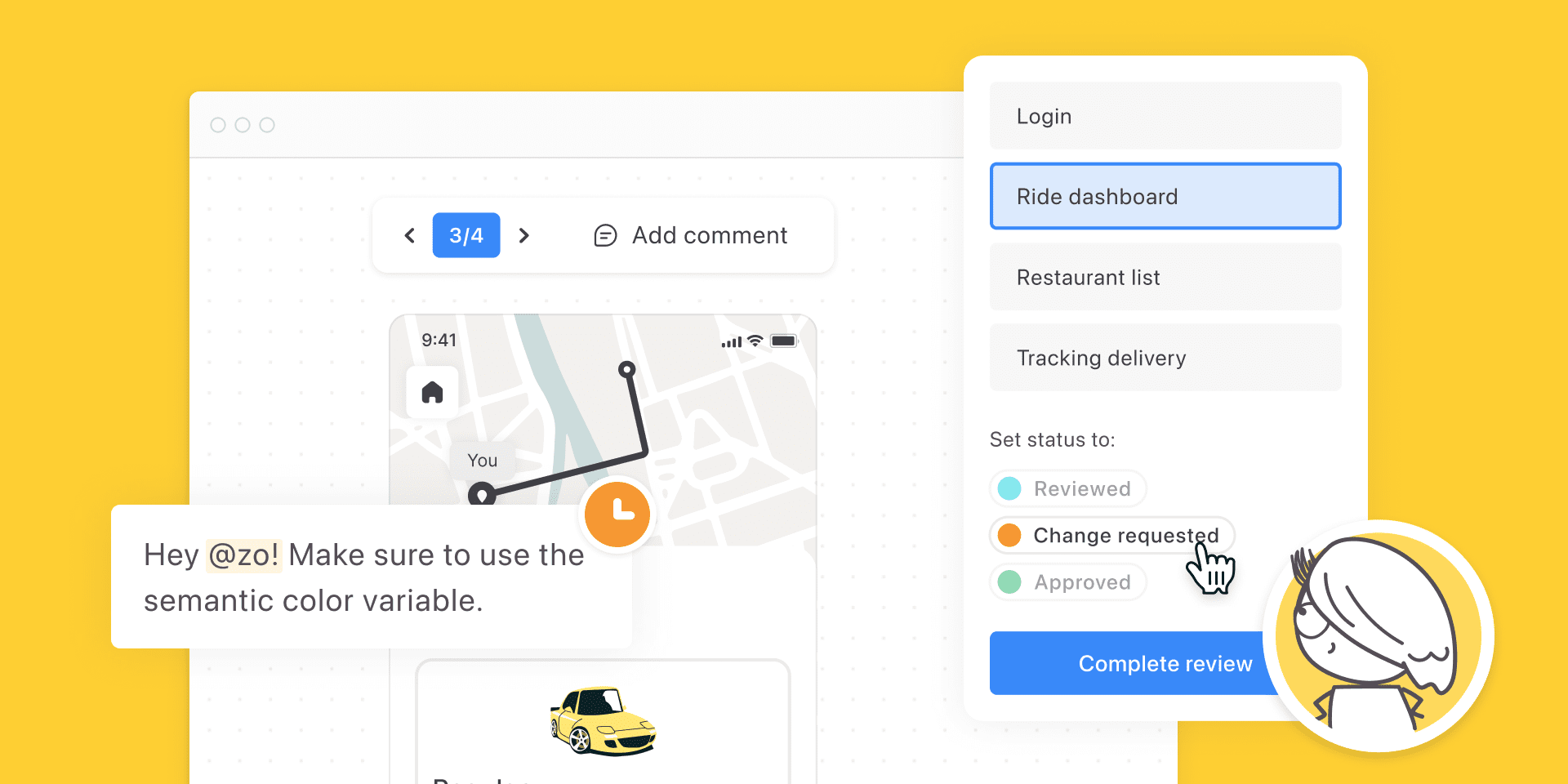Click the cellular signal bars icon
The height and width of the screenshot is (784, 1568).
[732, 342]
